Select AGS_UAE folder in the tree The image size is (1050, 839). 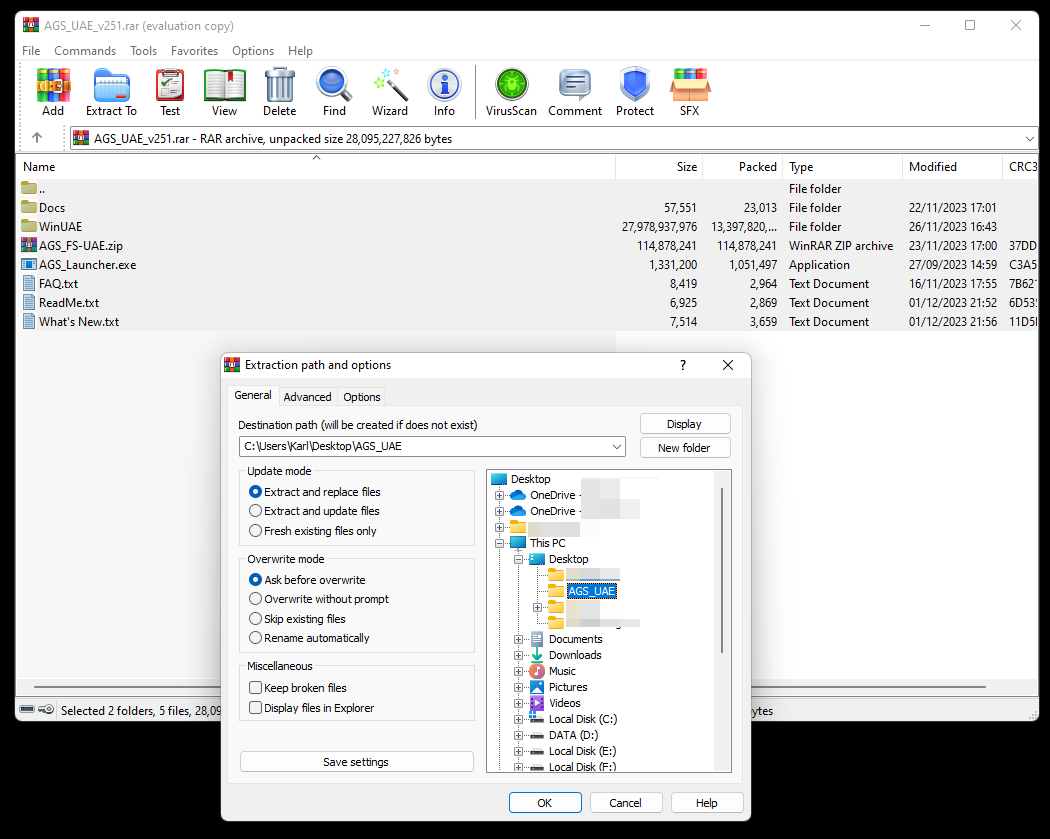(x=591, y=591)
